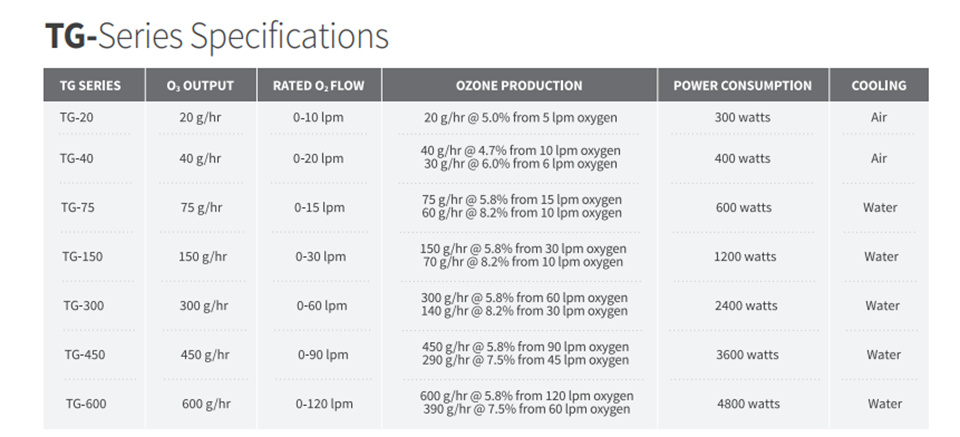This screenshot has height=437, width=960.
Task: Select the 300 watts power cell
Action: pyautogui.click(x=743, y=117)
